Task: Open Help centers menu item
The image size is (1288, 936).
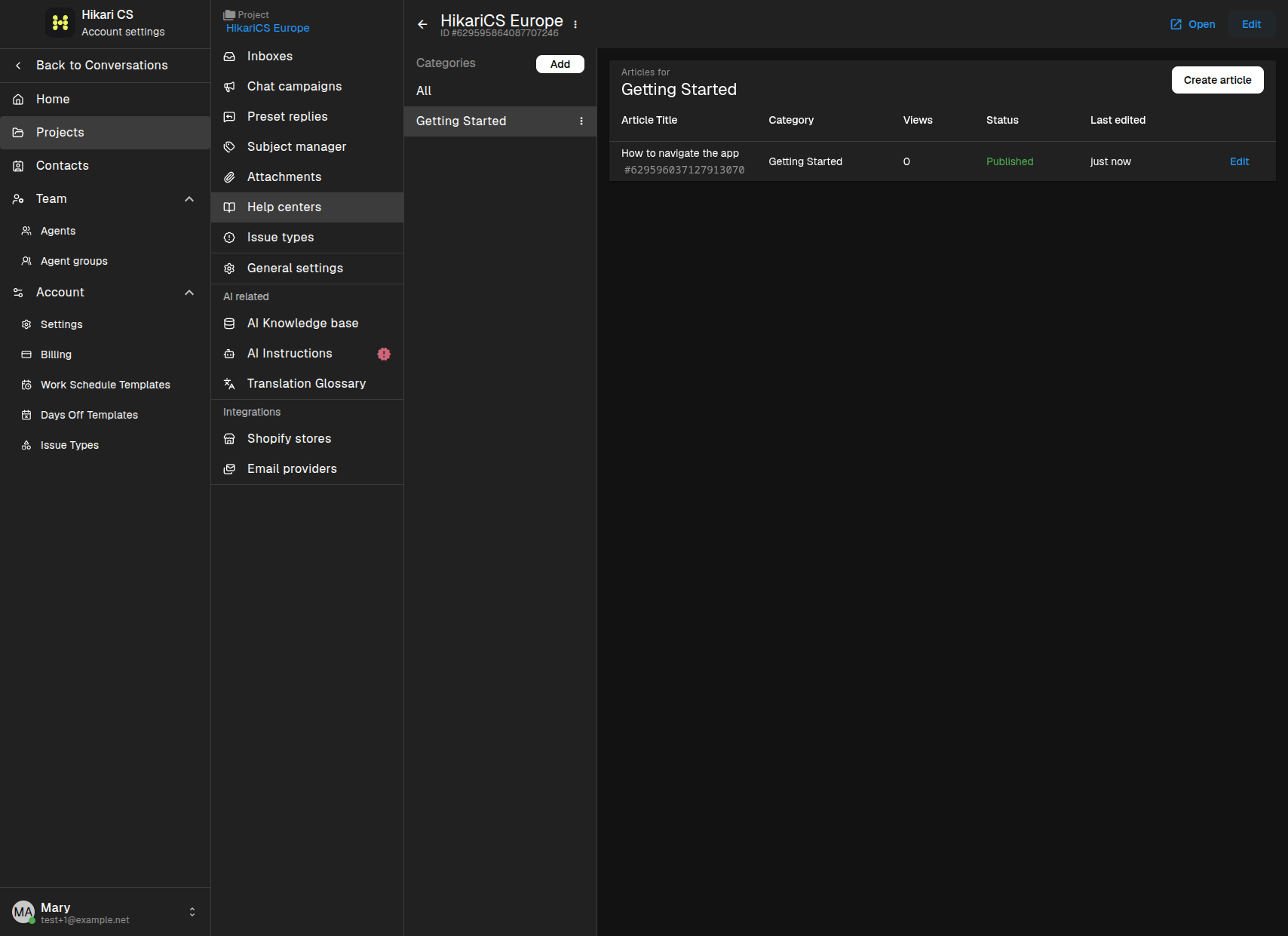Action: [308, 207]
